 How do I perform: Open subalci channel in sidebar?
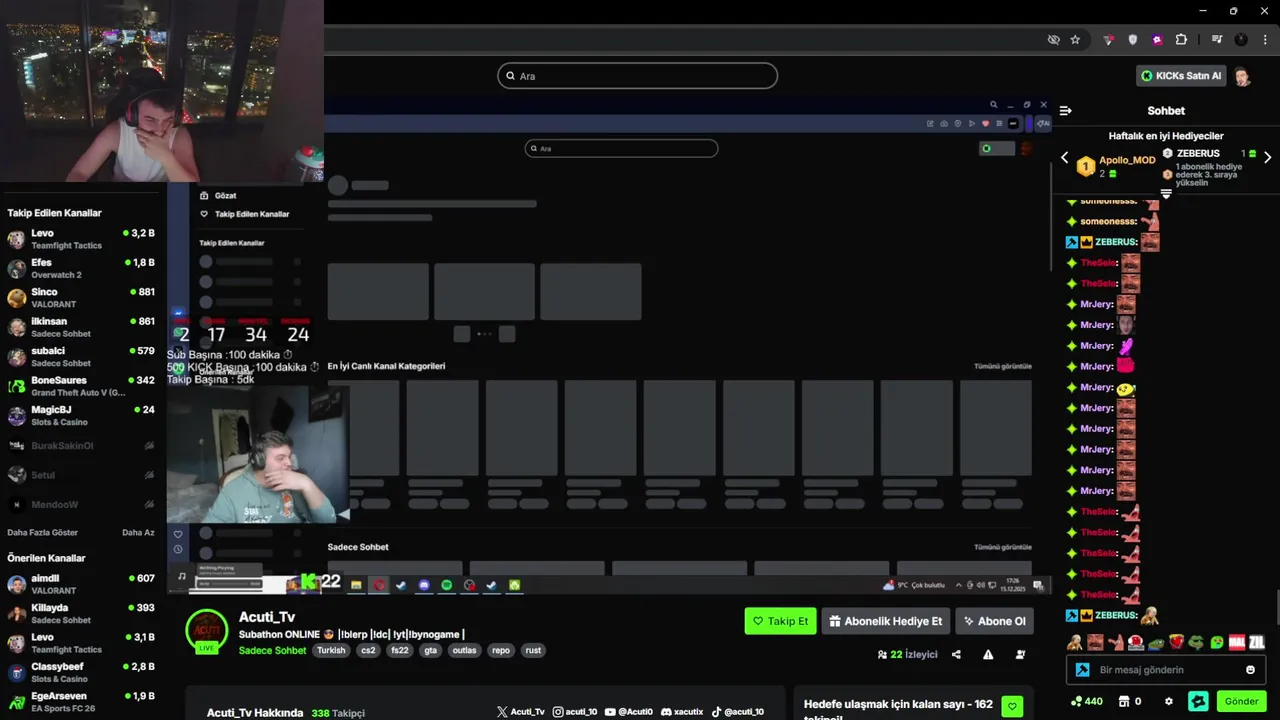click(81, 357)
